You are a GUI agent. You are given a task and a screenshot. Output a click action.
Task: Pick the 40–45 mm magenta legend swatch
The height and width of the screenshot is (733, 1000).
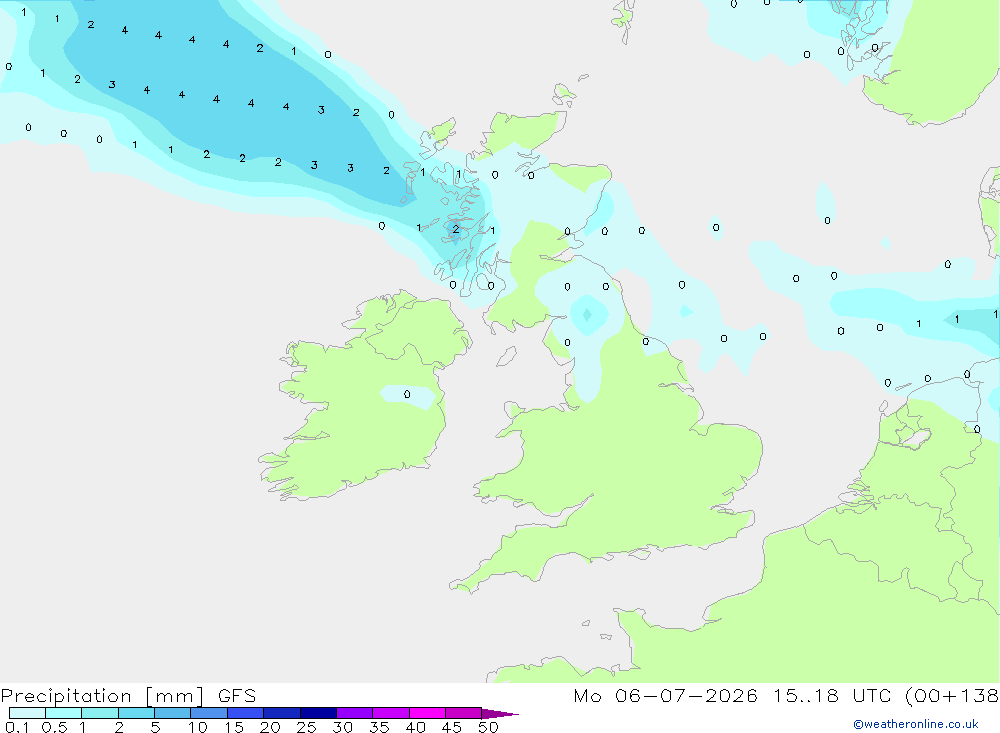(x=427, y=713)
